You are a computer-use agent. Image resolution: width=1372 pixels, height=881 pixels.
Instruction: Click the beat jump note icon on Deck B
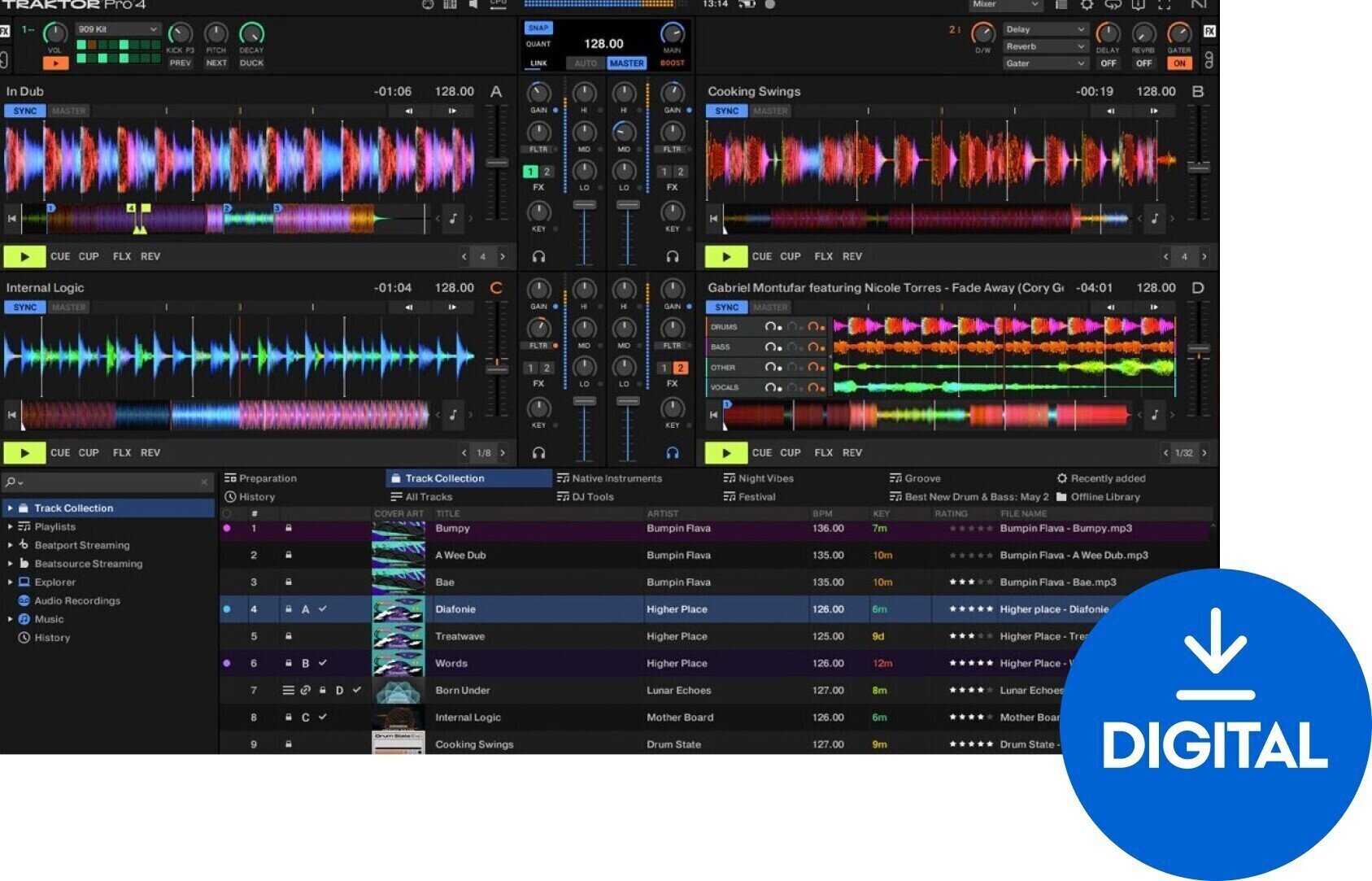(1156, 218)
